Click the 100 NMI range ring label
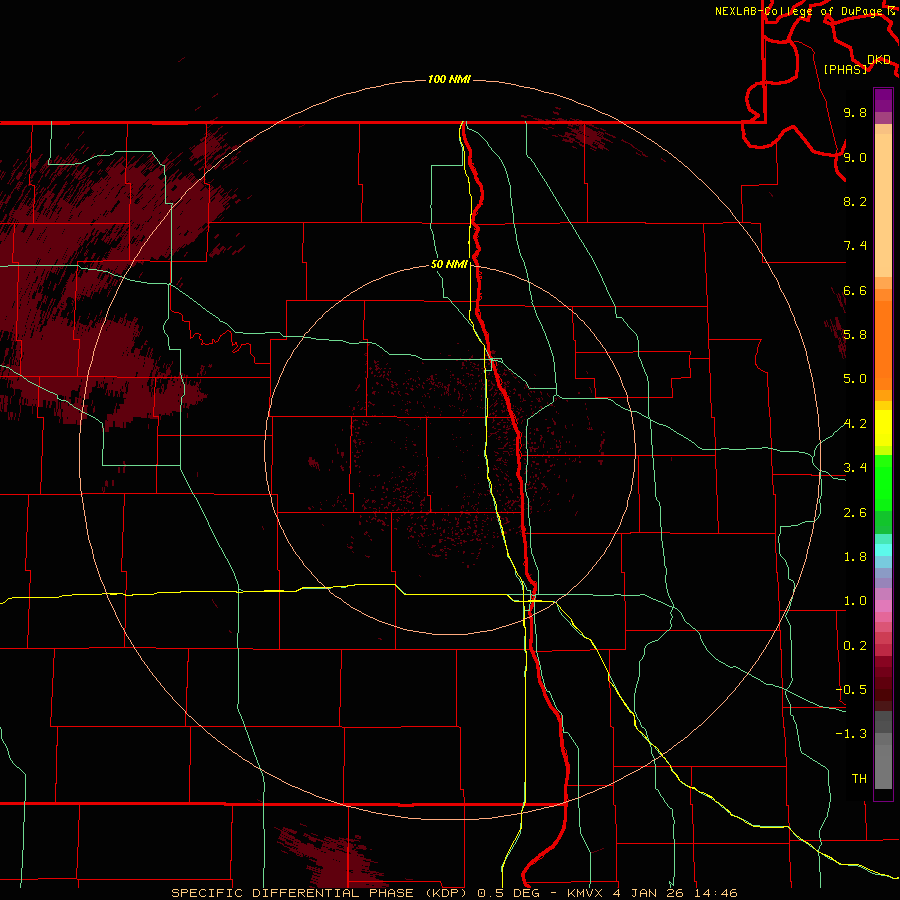 click(449, 79)
